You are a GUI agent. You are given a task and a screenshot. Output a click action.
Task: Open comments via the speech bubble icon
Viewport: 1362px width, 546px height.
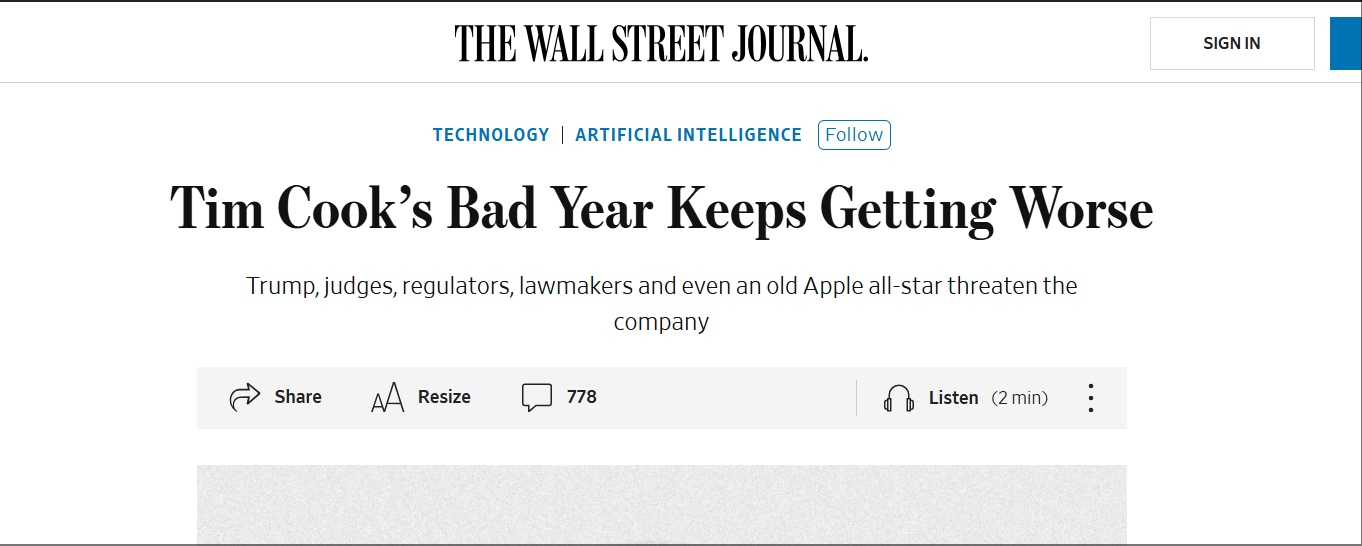tap(537, 397)
